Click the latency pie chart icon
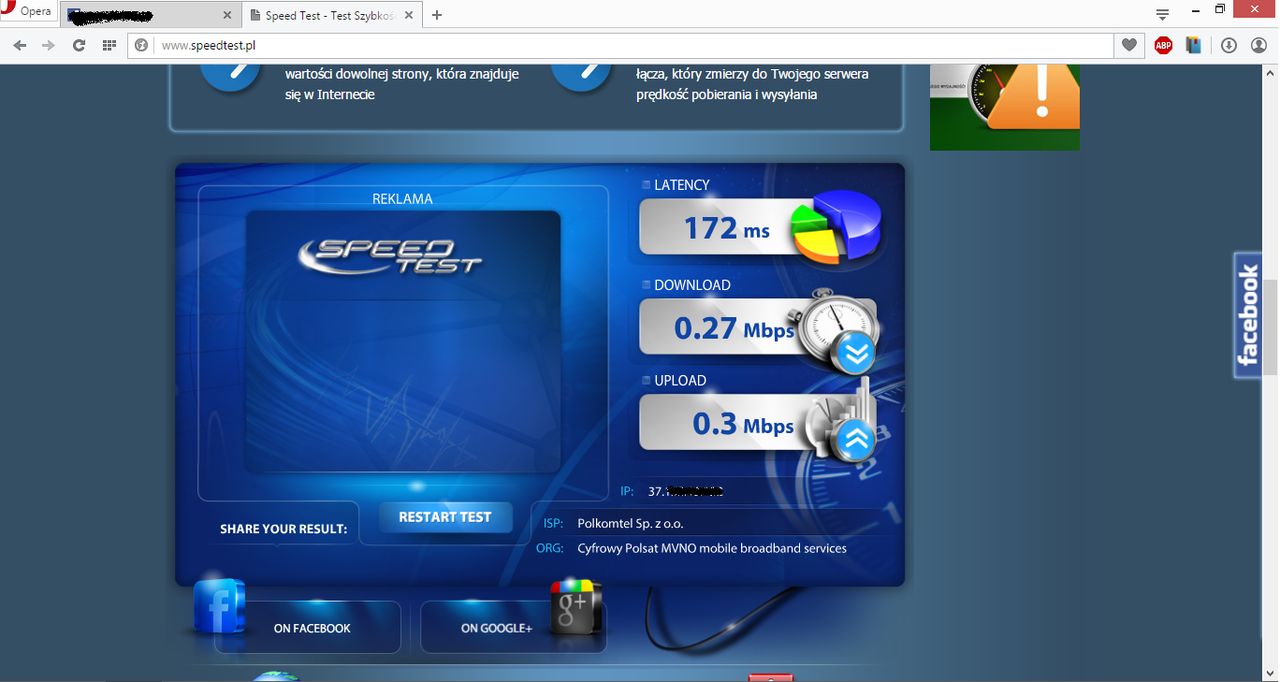The height and width of the screenshot is (682, 1280). (836, 227)
